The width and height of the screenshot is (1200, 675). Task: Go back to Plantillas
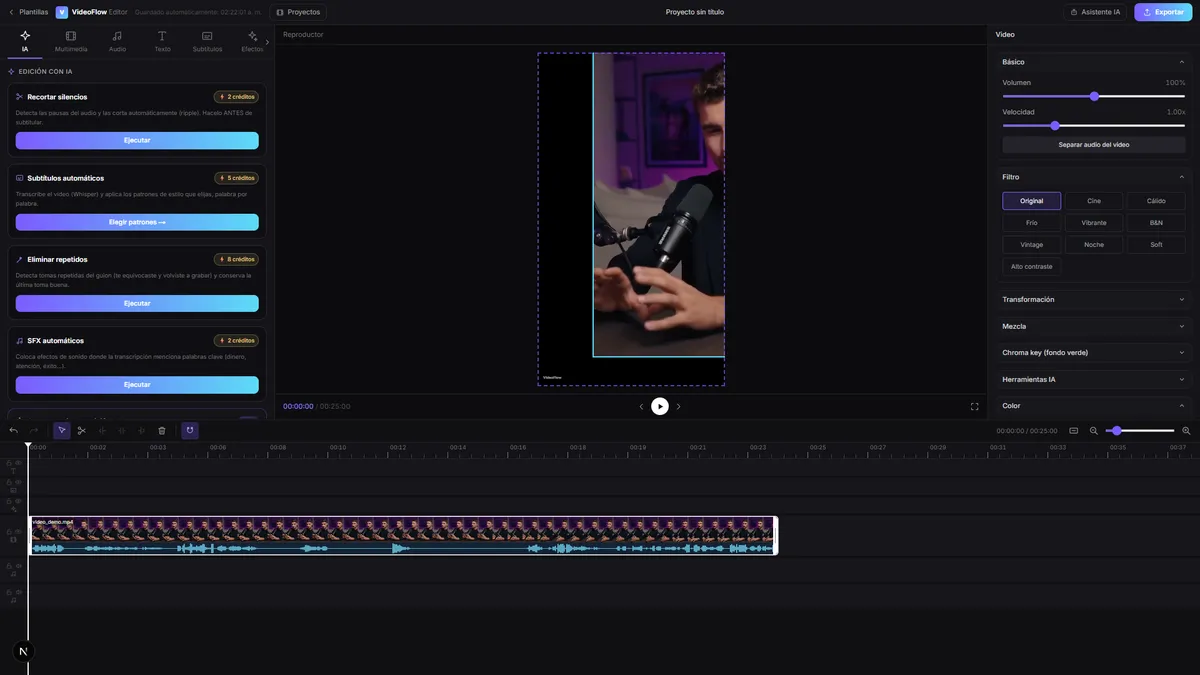coord(27,12)
